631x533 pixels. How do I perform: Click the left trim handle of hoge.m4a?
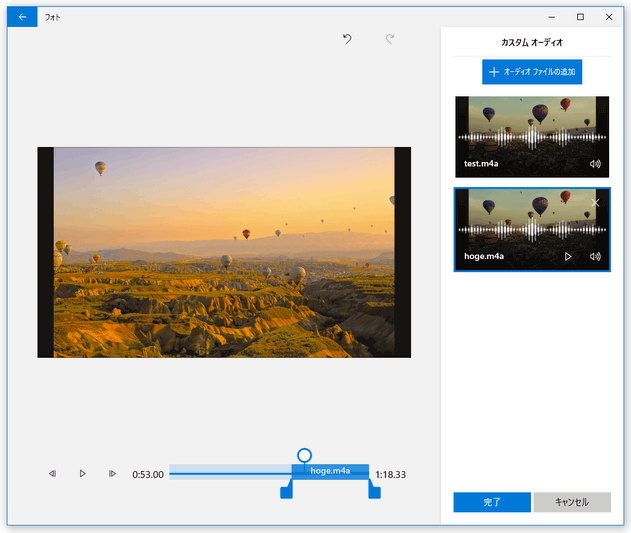click(x=286, y=491)
